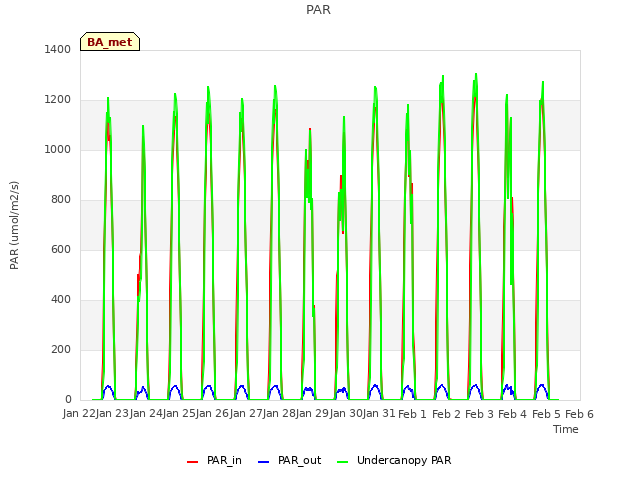The image size is (640, 480).
Task: Click the Jan 26 x-axis tick label
Action: [x=212, y=413]
